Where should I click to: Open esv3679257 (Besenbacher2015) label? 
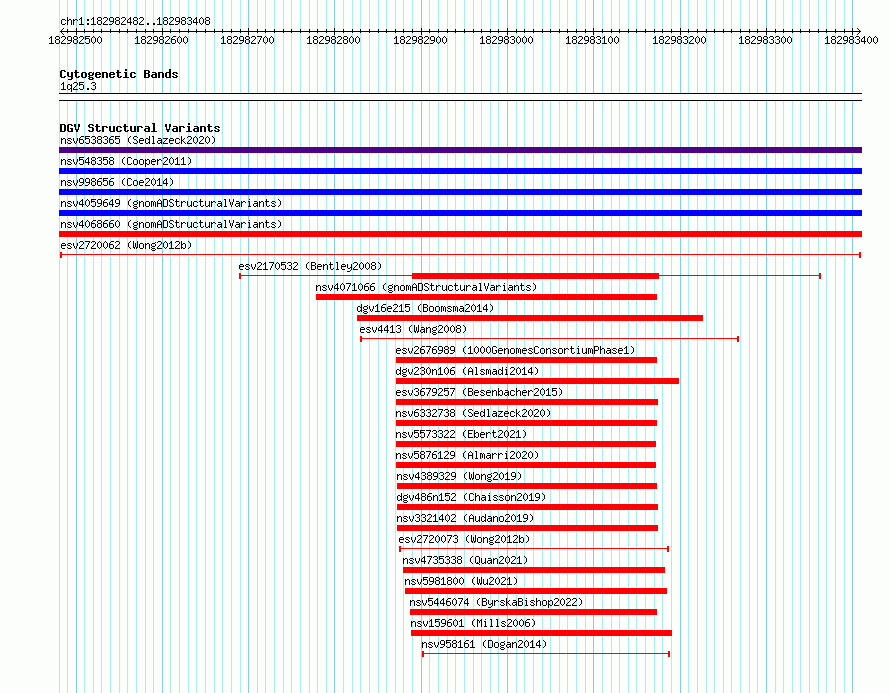click(x=479, y=392)
